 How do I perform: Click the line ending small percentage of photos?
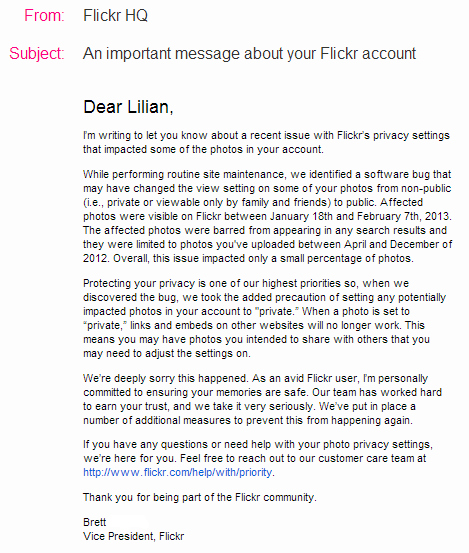tap(248, 259)
